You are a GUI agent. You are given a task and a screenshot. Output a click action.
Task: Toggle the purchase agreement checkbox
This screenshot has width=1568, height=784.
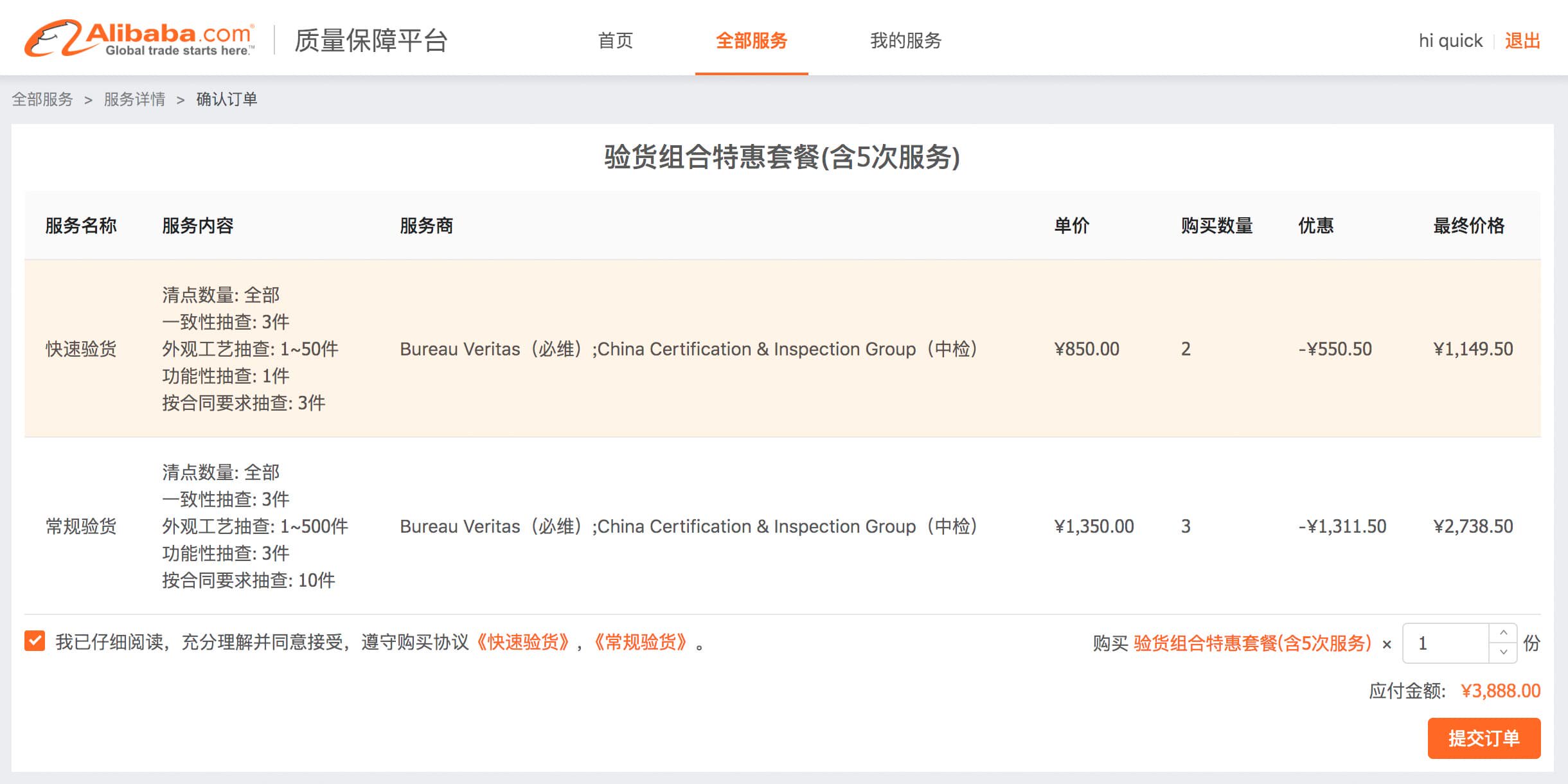pyautogui.click(x=35, y=641)
